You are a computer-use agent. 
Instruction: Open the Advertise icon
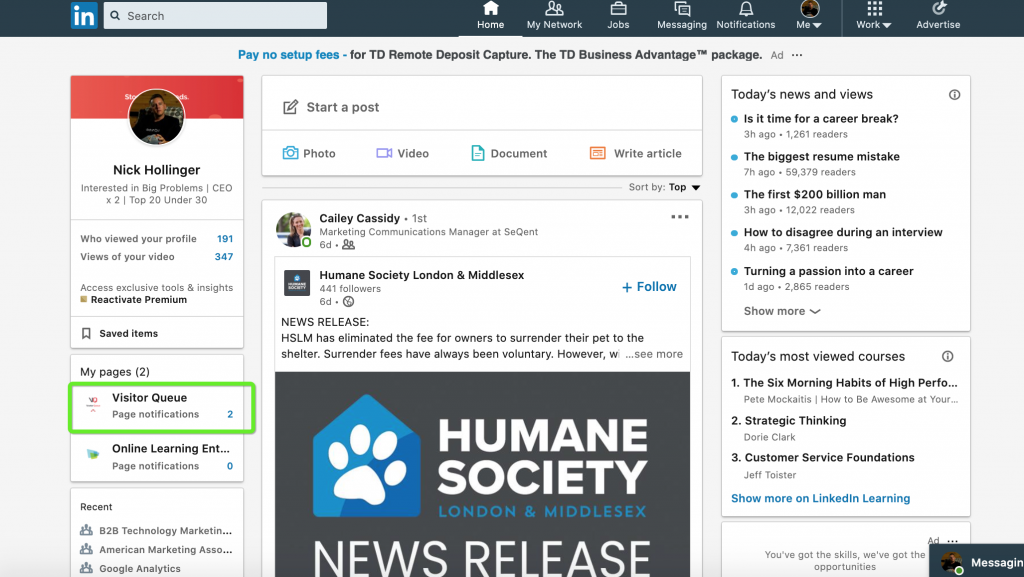(938, 8)
